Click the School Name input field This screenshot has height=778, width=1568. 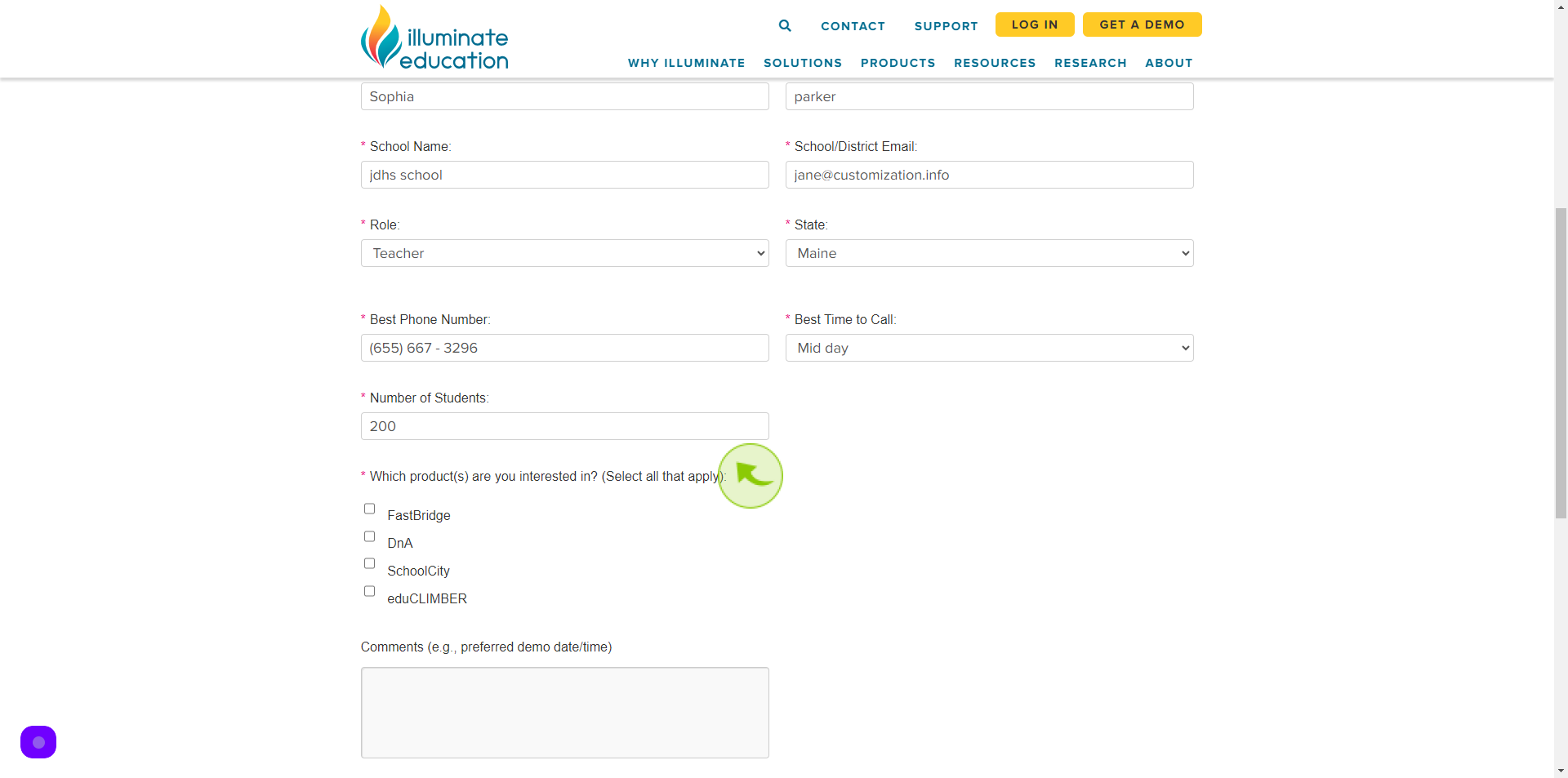565,175
